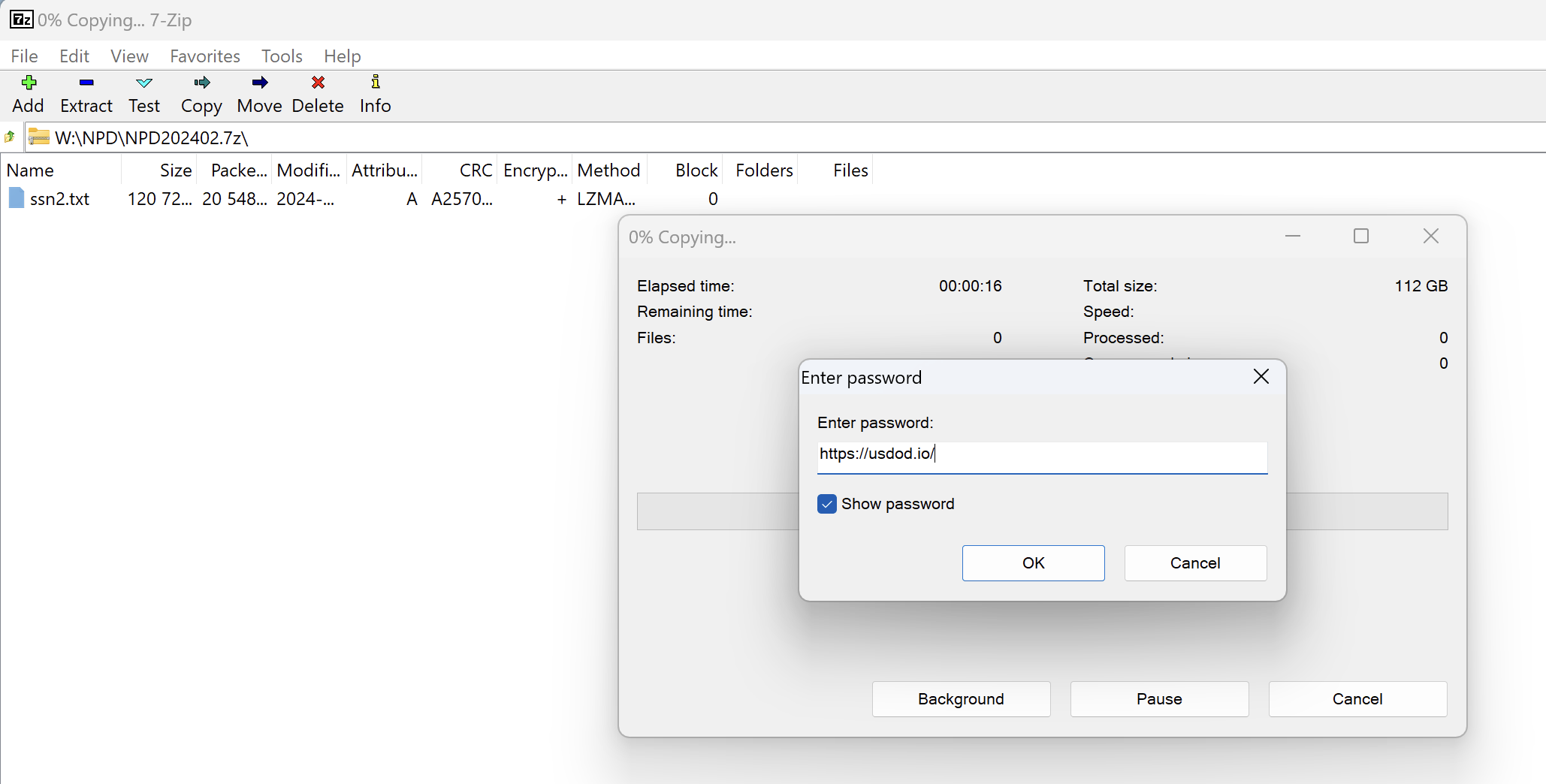Image resolution: width=1546 pixels, height=784 pixels.
Task: Cancel the copying operation
Action: 1358,699
